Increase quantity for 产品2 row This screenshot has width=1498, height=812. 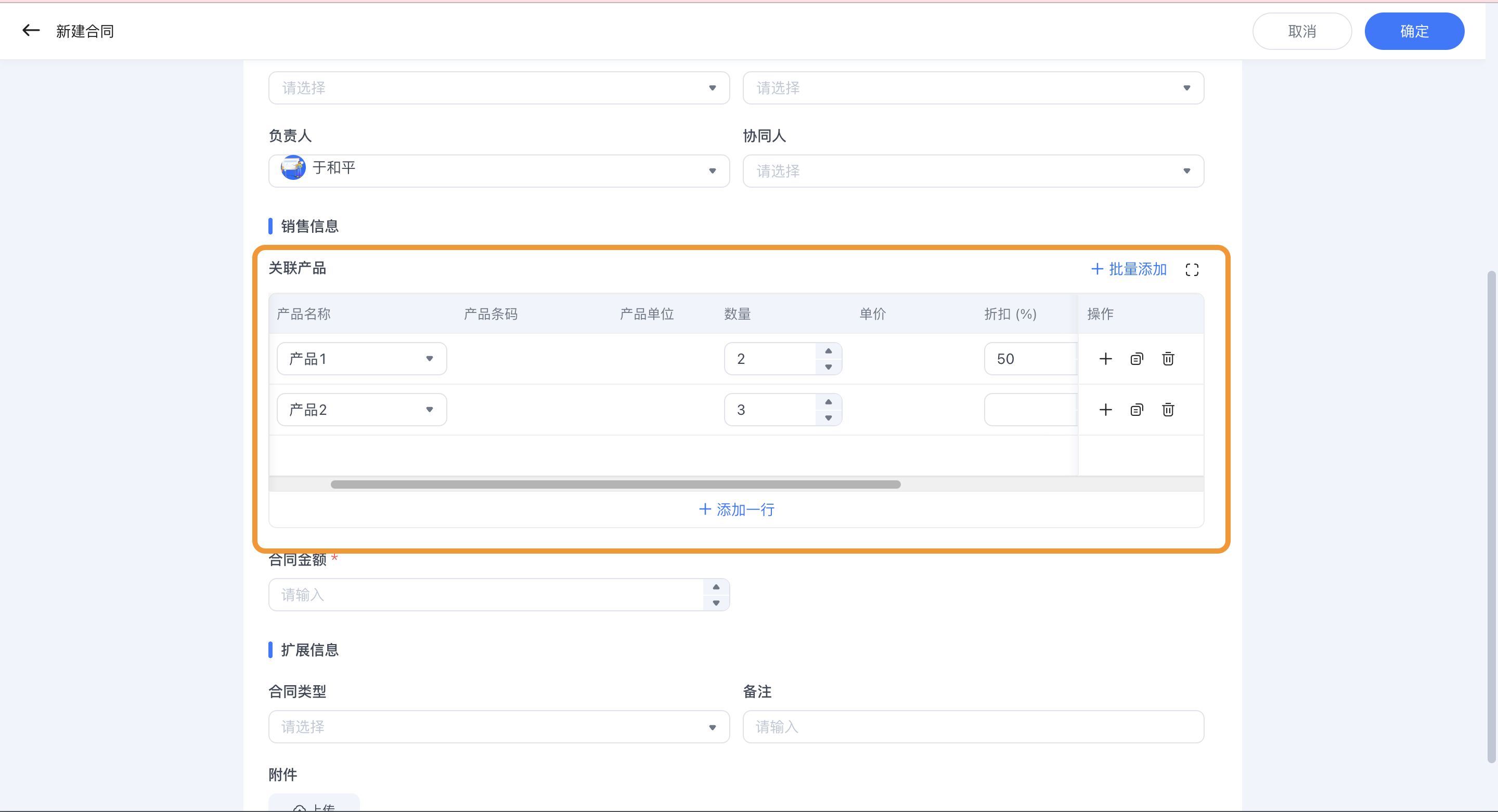(x=829, y=402)
